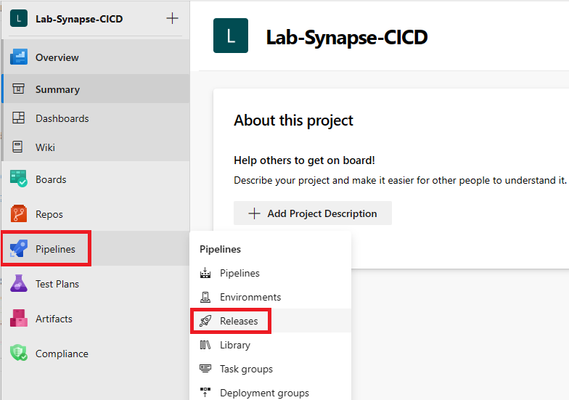Click the About this project heading
Screen dimensions: 569x400
coord(294,121)
